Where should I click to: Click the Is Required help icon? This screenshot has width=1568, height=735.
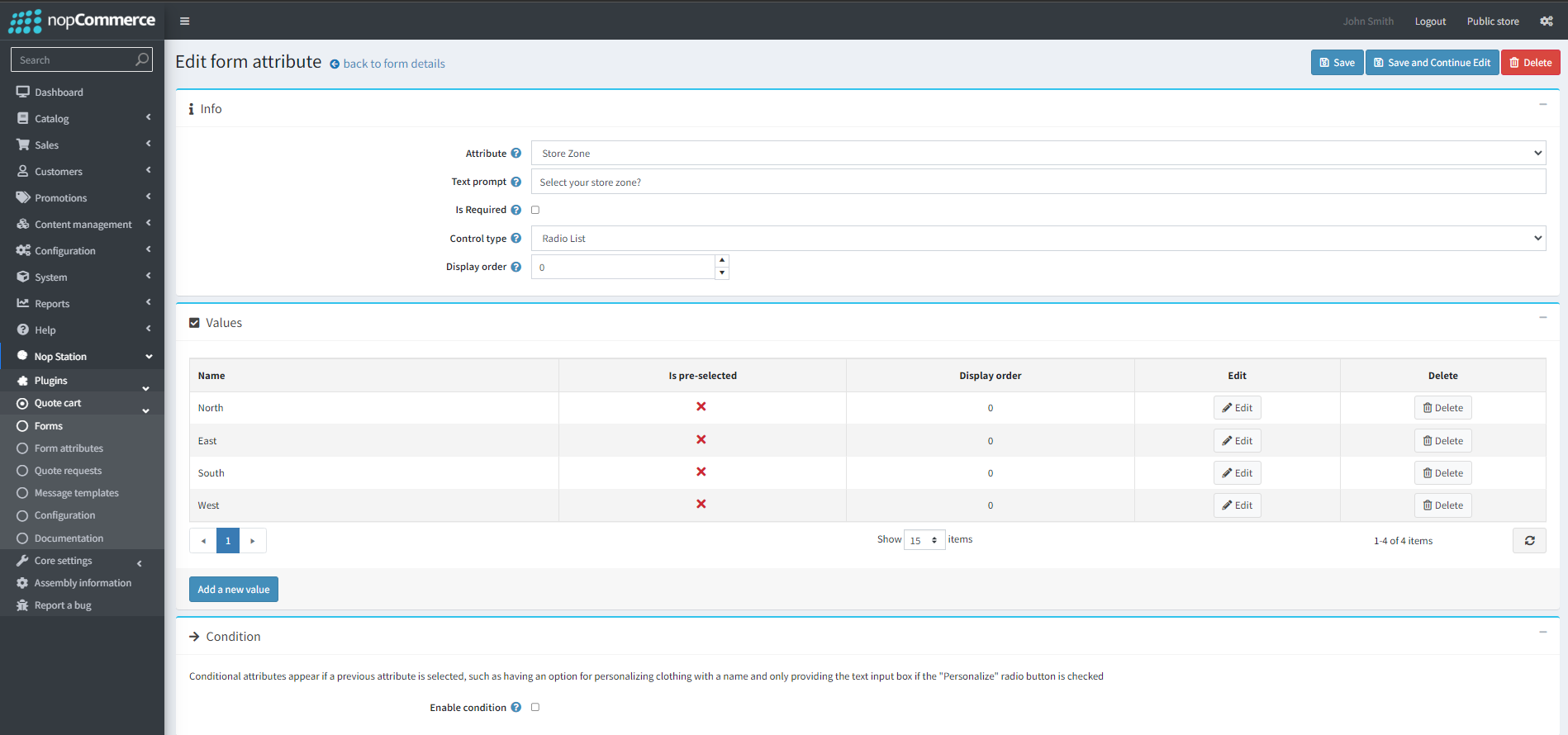pyautogui.click(x=516, y=210)
